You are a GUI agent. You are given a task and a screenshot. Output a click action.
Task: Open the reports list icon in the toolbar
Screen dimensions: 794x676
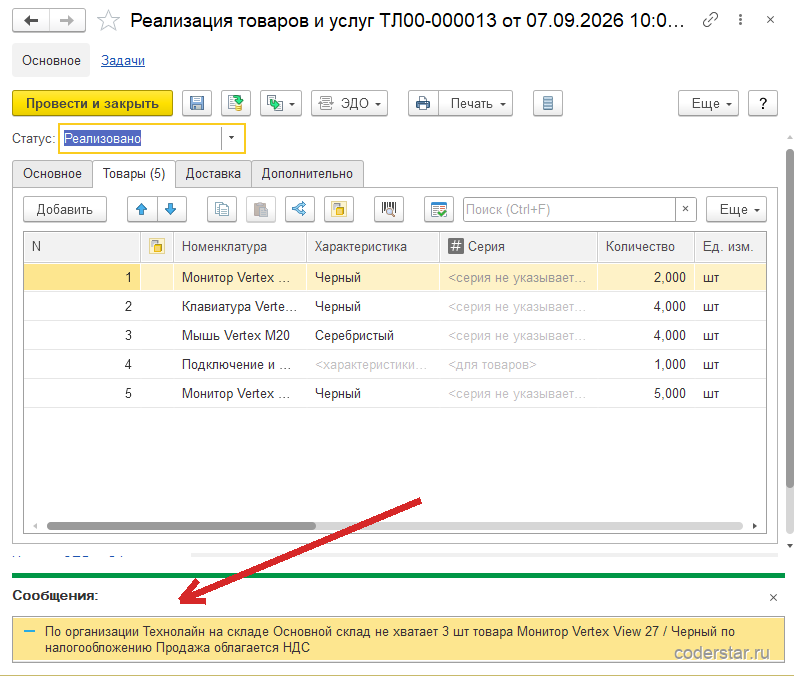coord(547,103)
